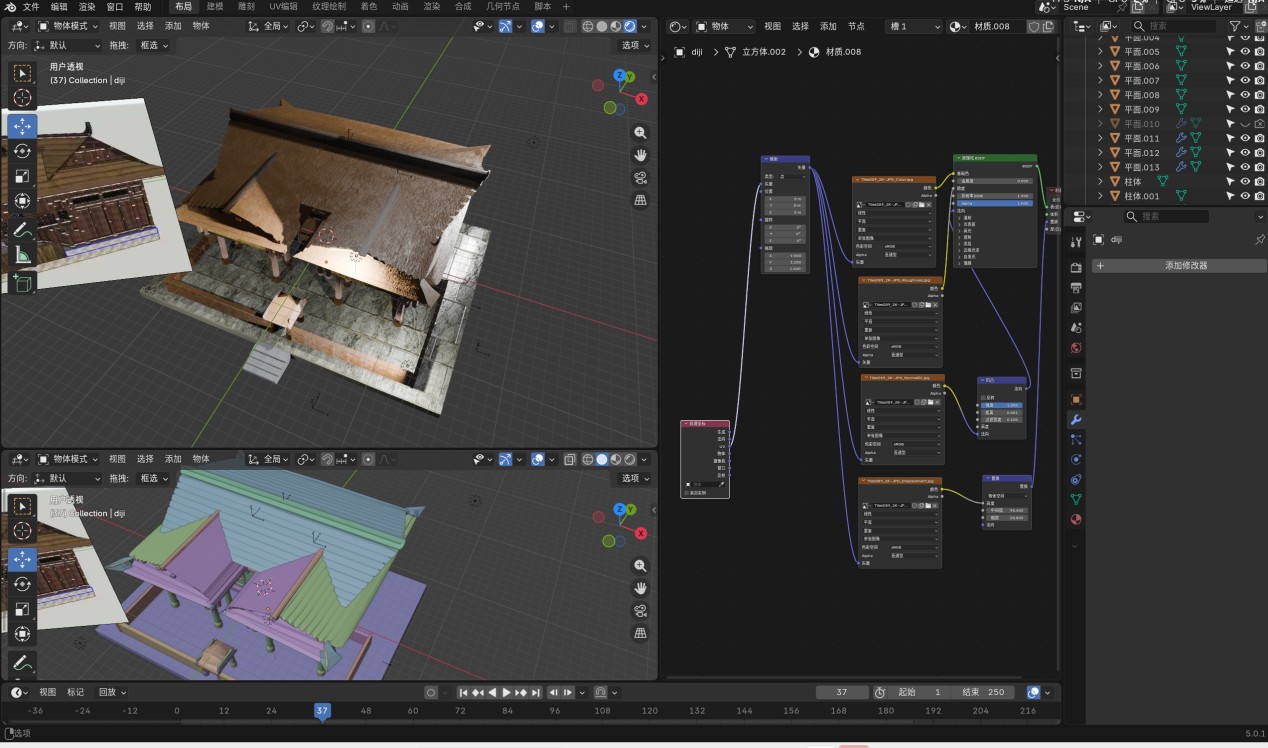Choose the Measure tool in top viewport

coord(22,255)
